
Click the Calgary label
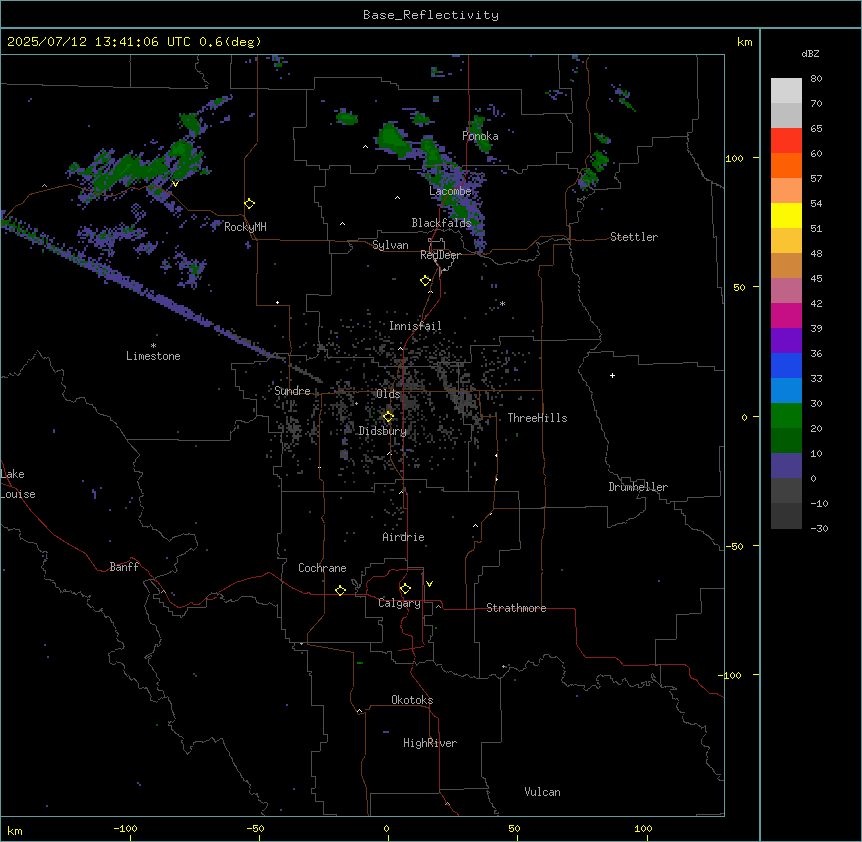click(x=399, y=603)
